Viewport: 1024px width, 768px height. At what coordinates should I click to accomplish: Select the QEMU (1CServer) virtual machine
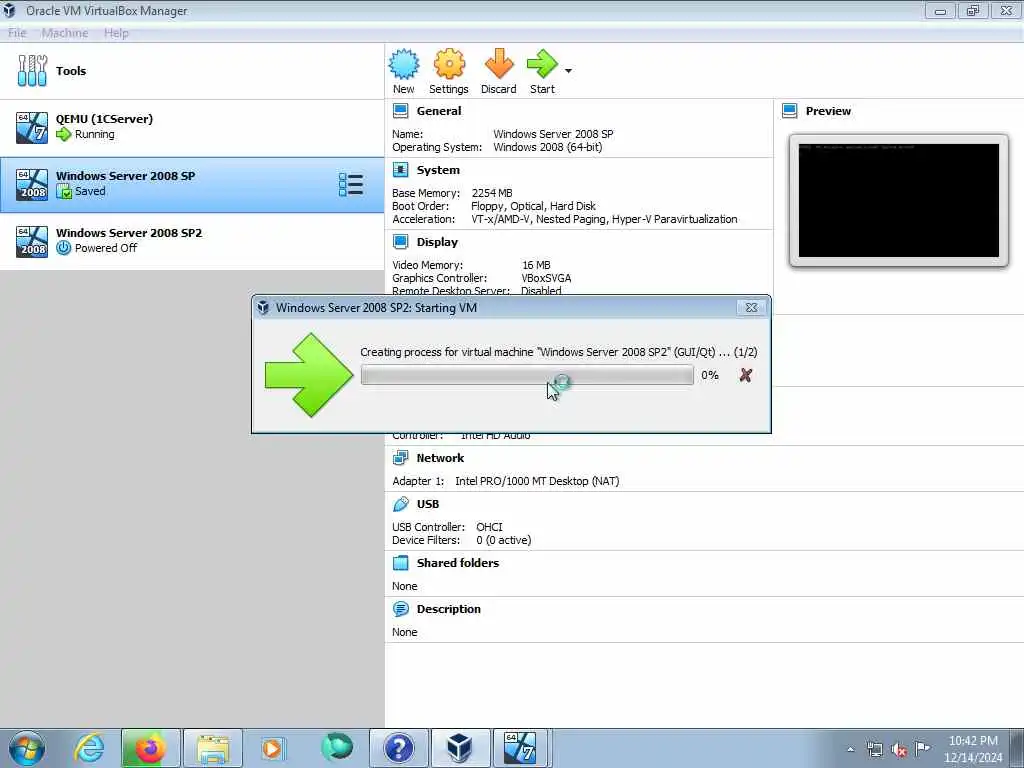click(192, 127)
